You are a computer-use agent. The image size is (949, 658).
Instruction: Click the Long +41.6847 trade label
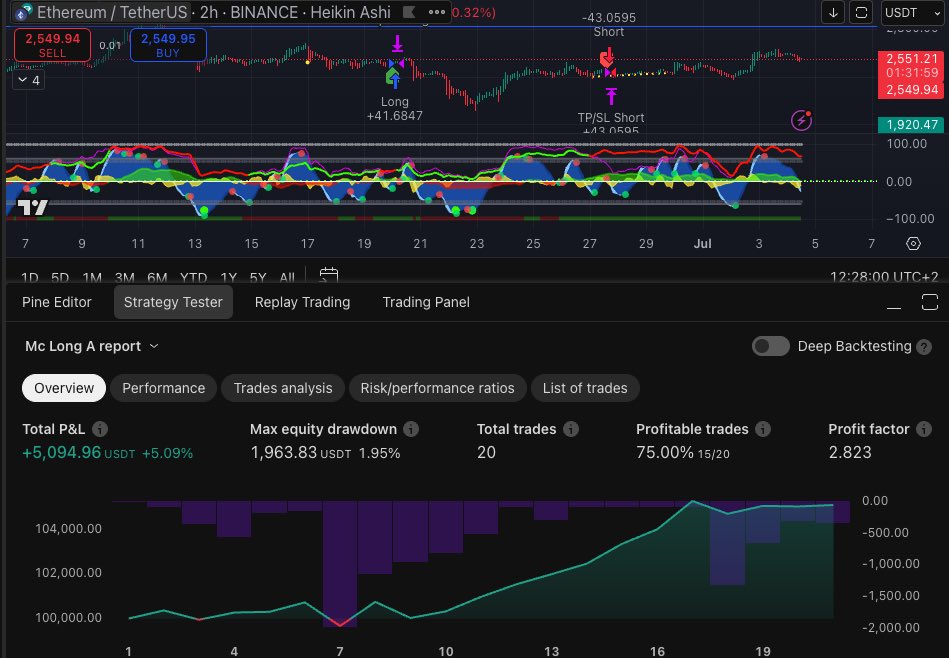pos(395,109)
